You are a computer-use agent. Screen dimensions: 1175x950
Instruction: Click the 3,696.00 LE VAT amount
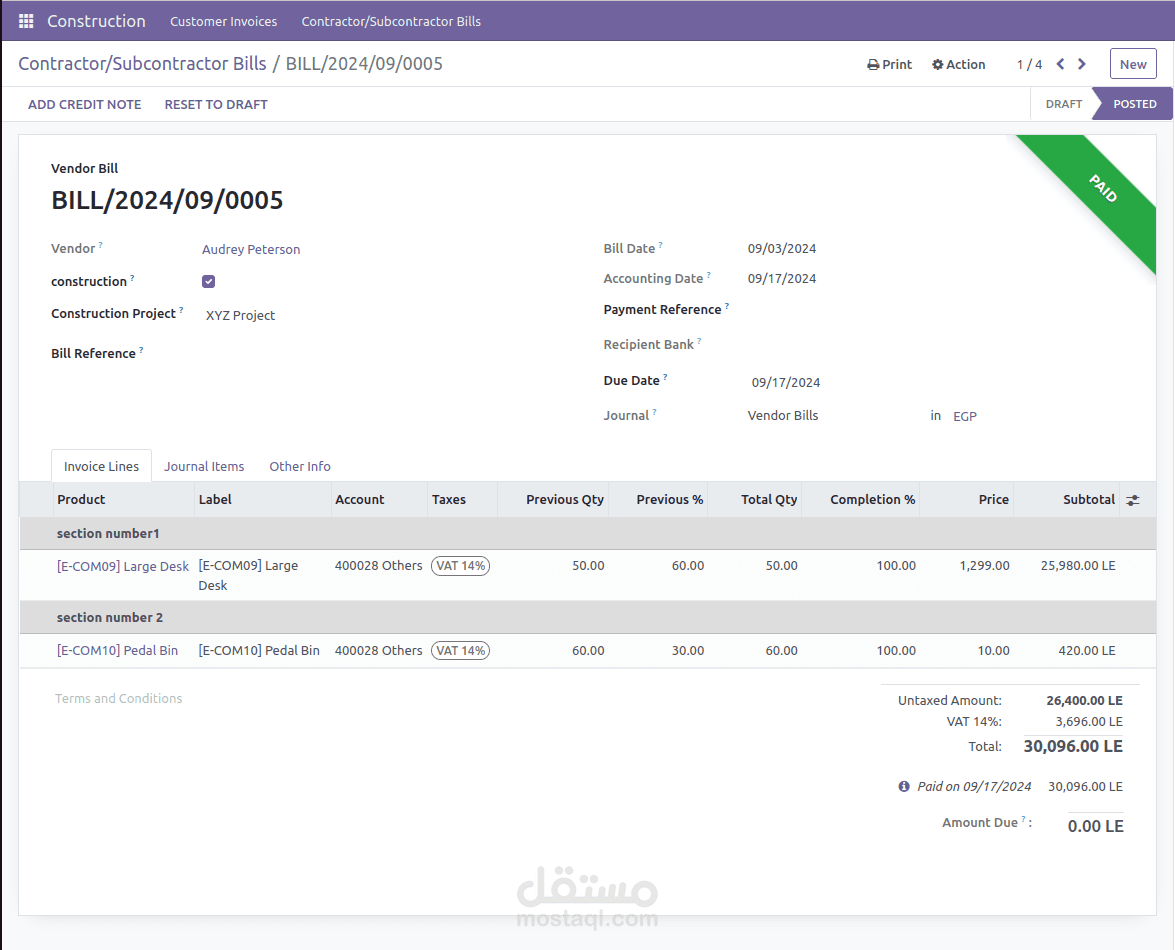(1089, 721)
